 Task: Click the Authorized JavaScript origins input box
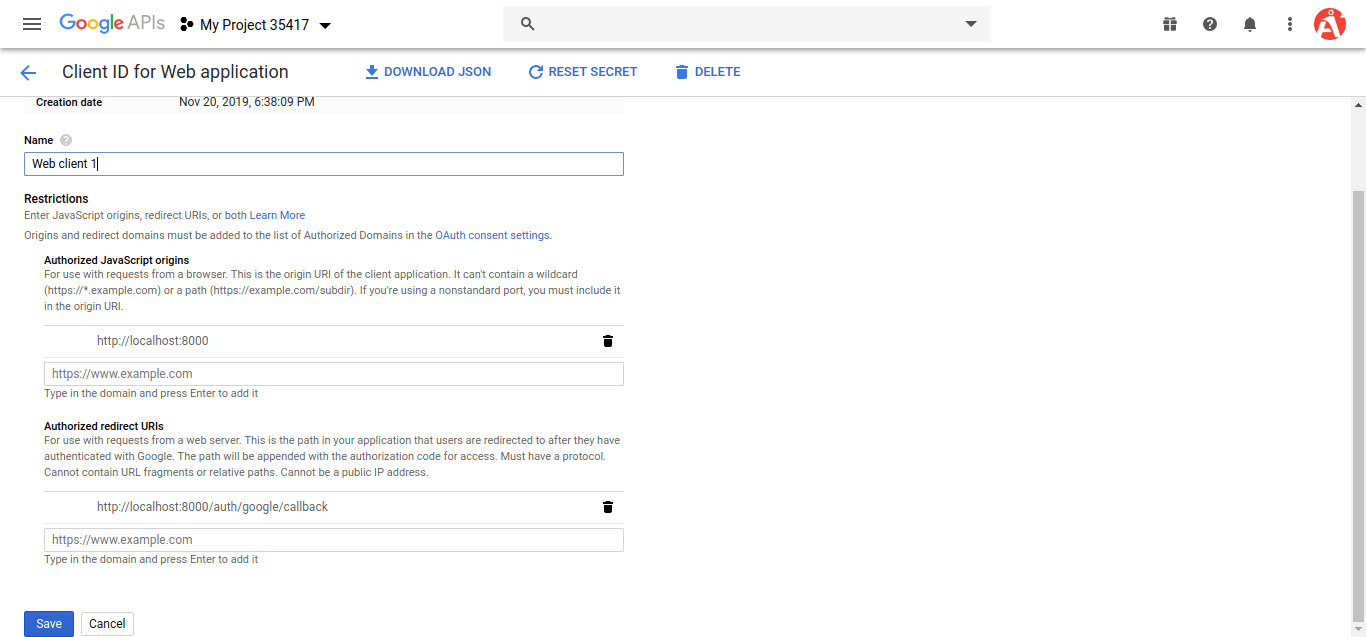tap(333, 373)
